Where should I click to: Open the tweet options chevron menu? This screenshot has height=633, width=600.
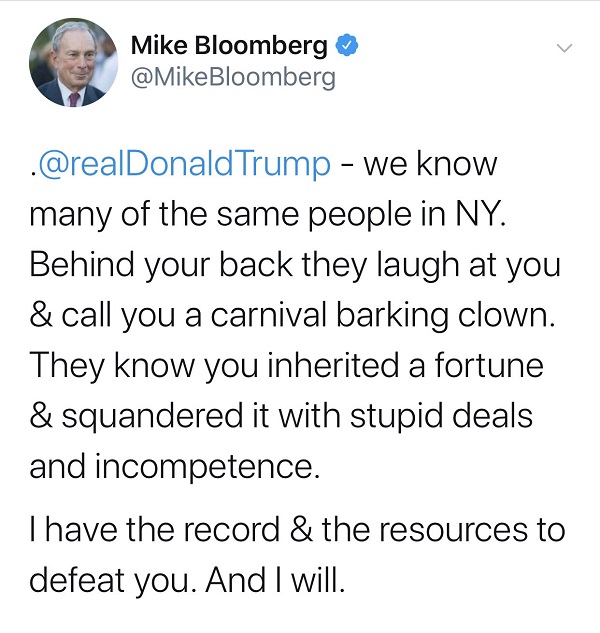pos(565,48)
